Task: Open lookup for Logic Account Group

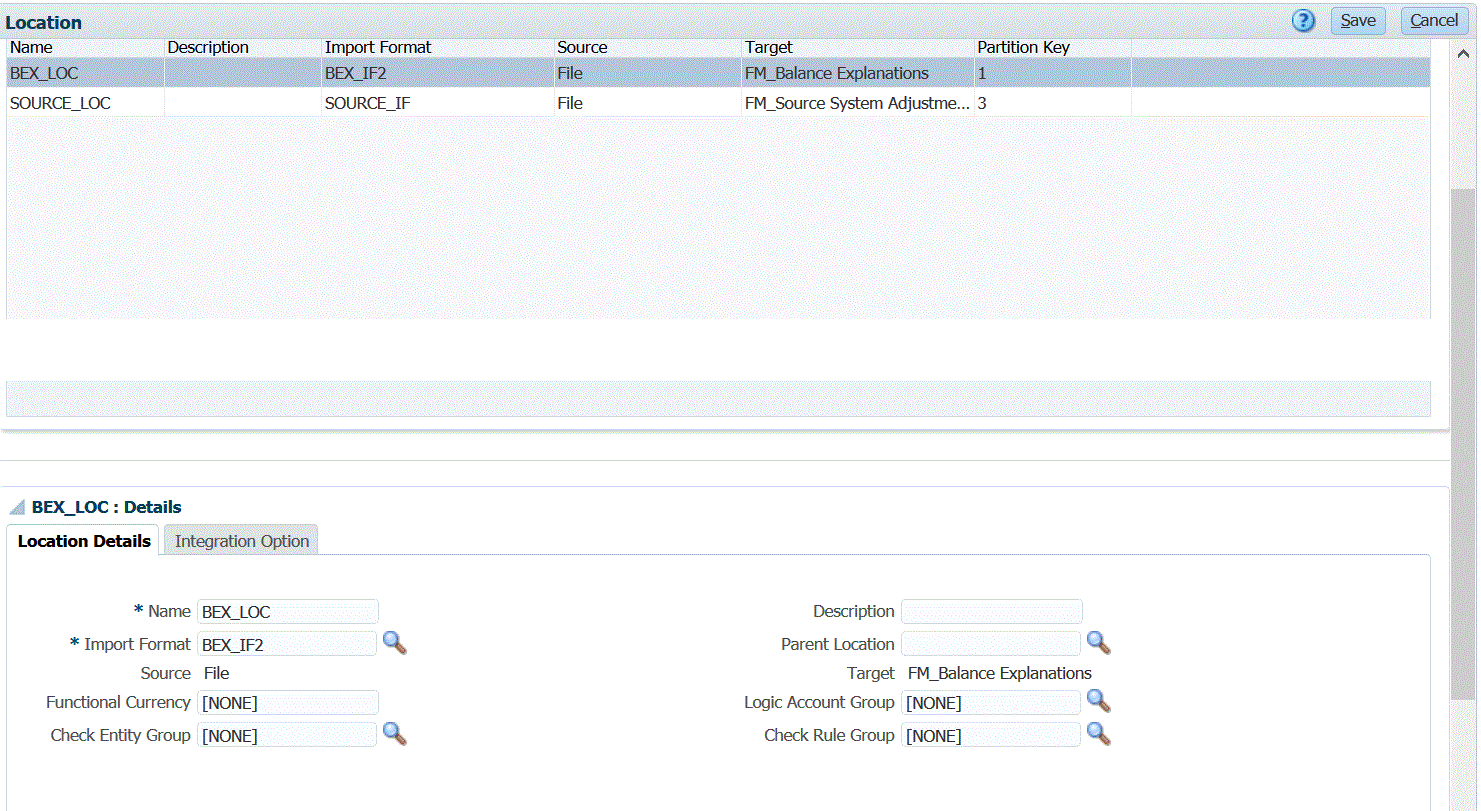Action: pyautogui.click(x=1099, y=702)
